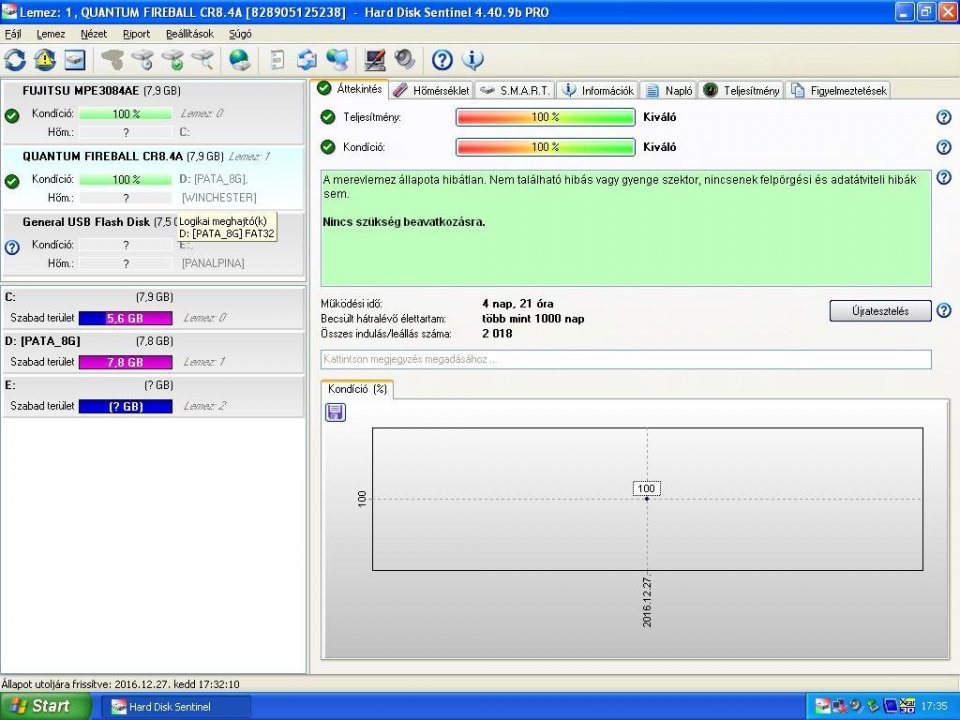This screenshot has width=960, height=720.
Task: Click the '4 nap, 21 óra' value
Action: pyautogui.click(x=518, y=304)
